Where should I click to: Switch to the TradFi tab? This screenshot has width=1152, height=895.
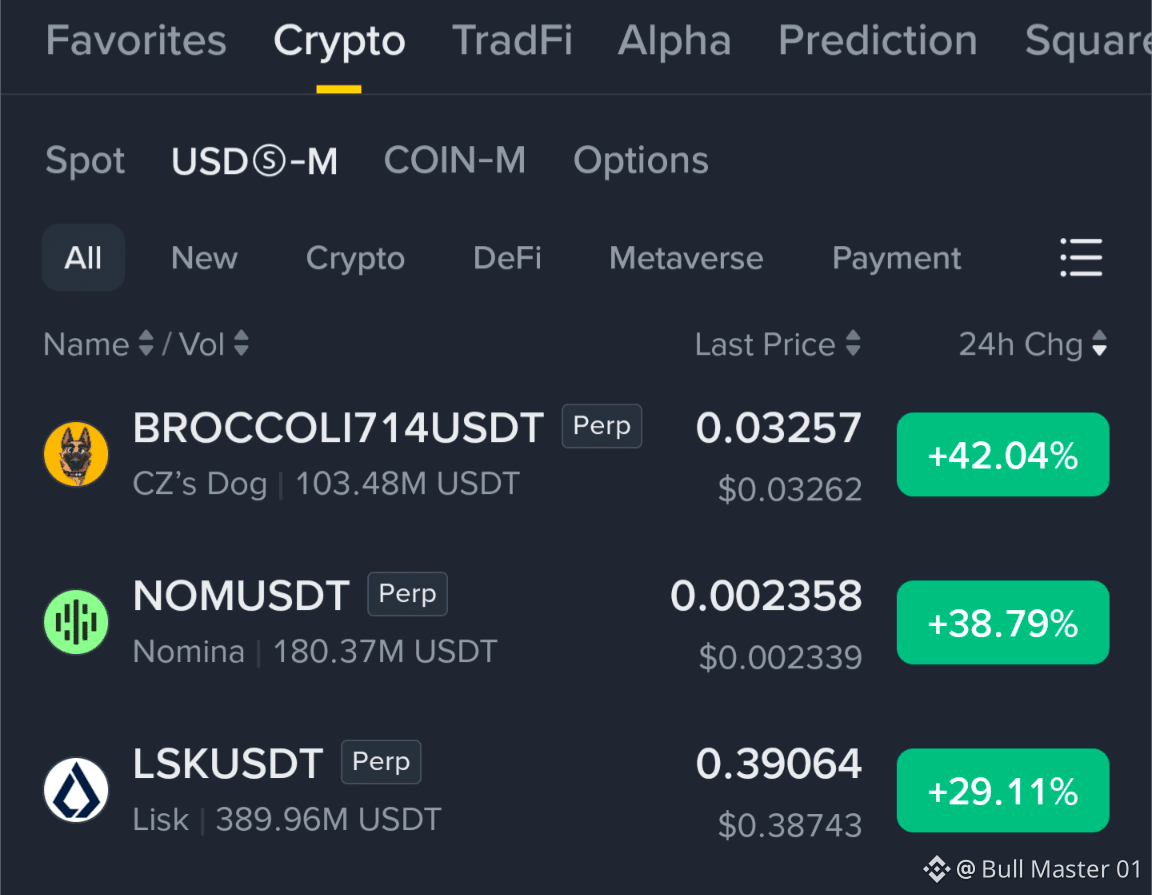[512, 40]
